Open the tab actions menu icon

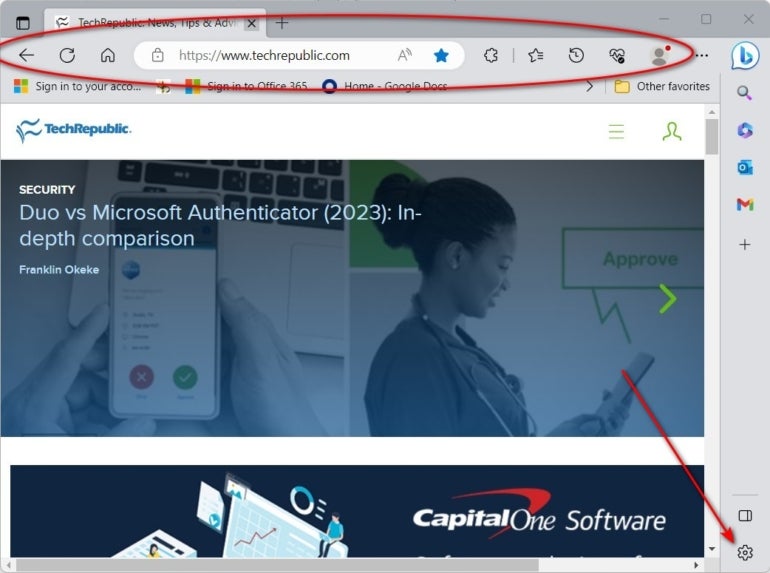point(23,23)
